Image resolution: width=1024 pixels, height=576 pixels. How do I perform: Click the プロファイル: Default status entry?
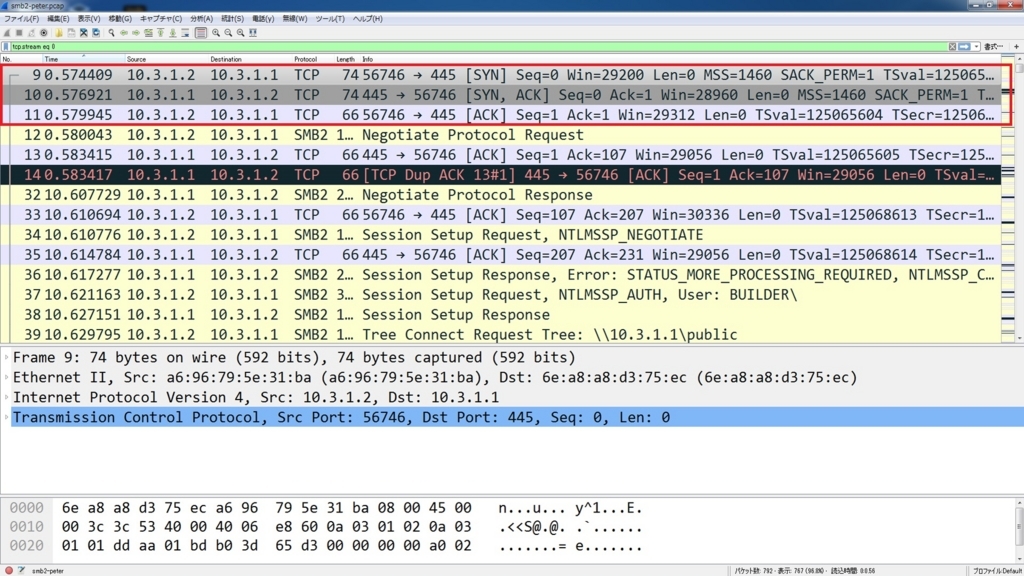[997, 571]
